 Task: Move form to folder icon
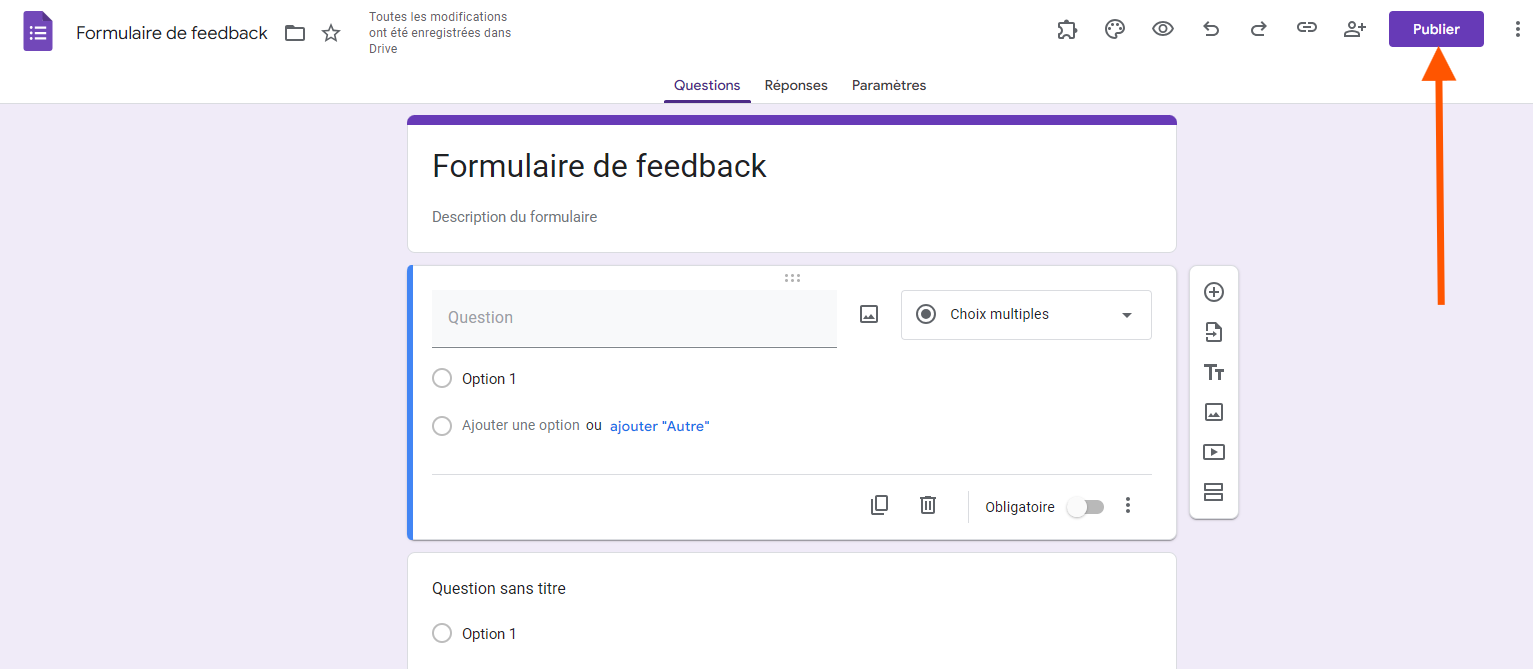(x=295, y=33)
